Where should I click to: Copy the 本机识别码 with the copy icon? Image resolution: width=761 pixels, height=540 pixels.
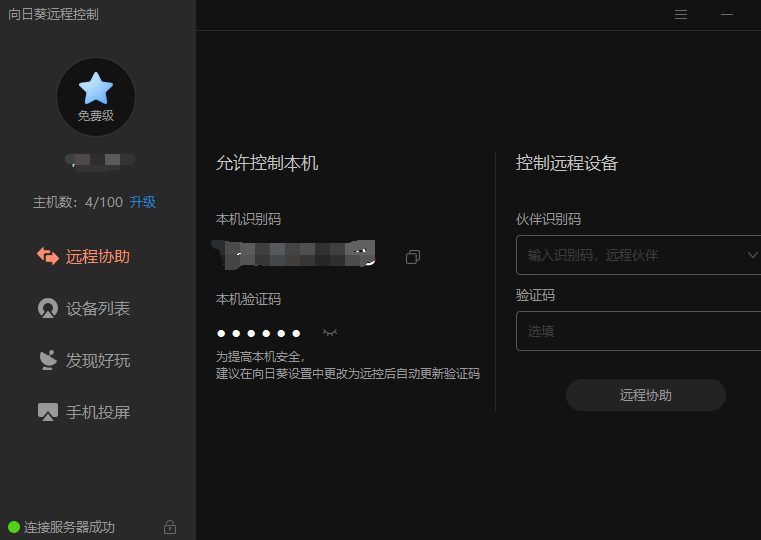(413, 257)
